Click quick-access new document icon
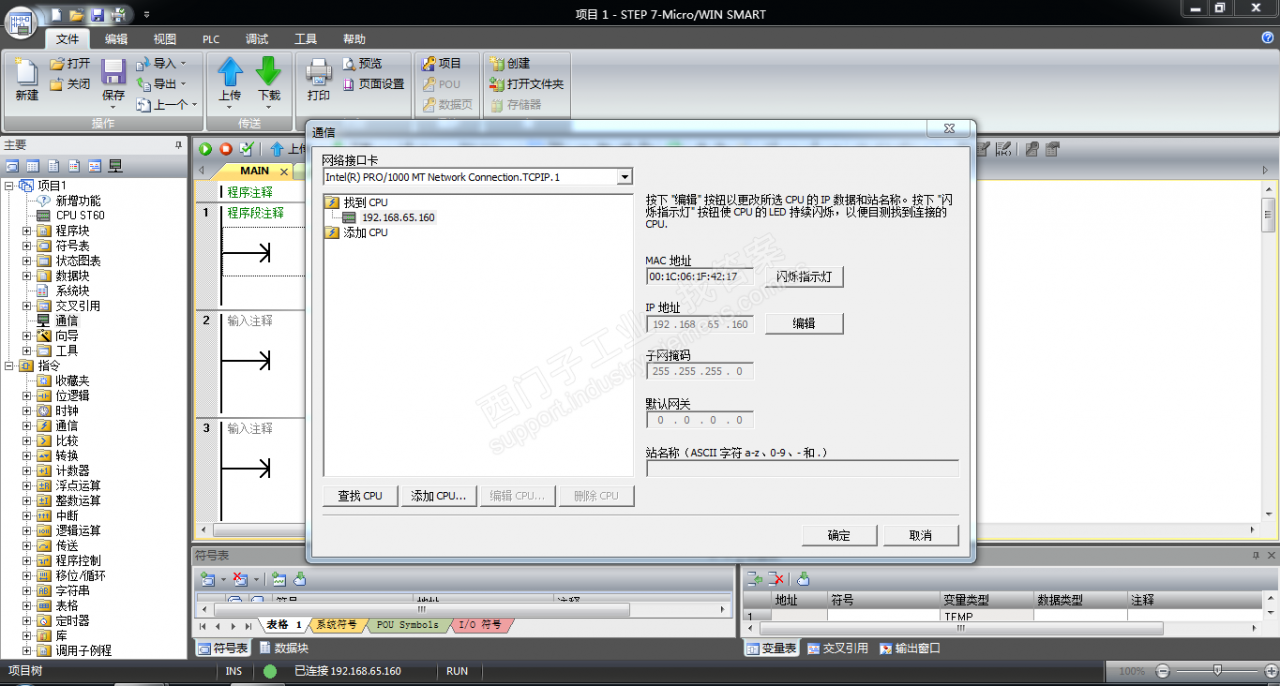This screenshot has height=686, width=1280. click(58, 14)
